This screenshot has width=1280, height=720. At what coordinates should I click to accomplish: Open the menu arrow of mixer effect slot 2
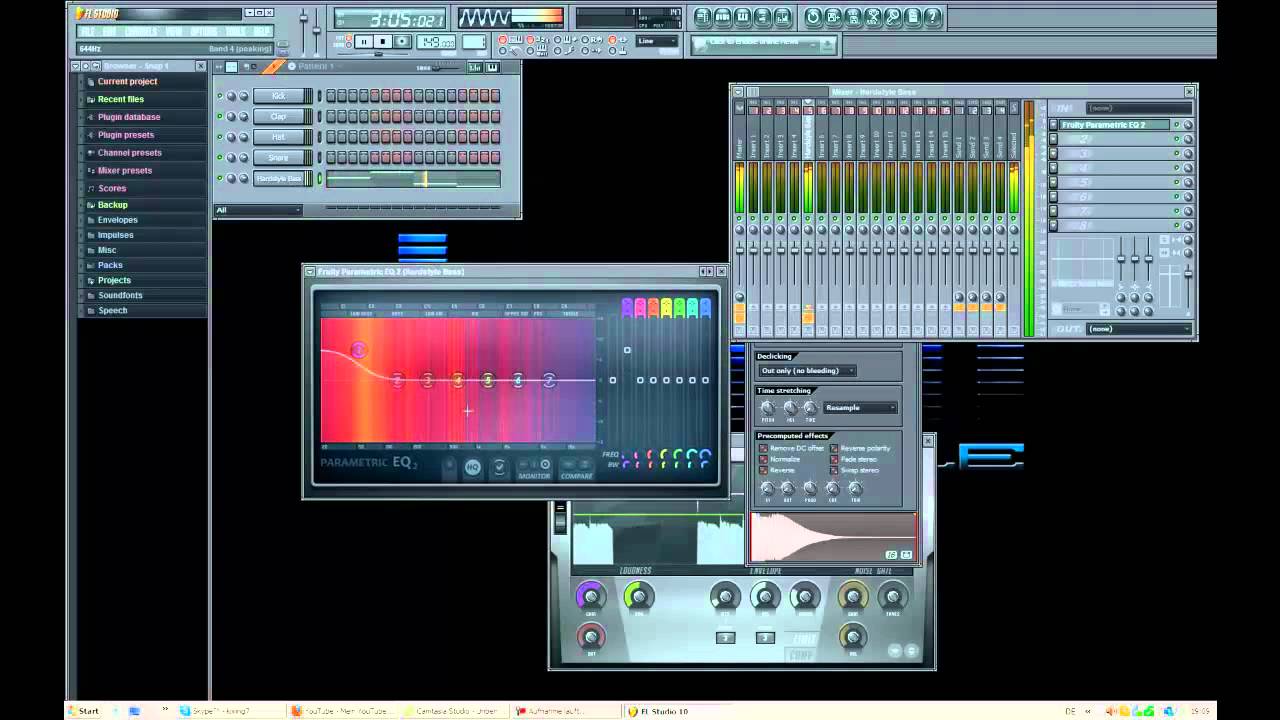1054,139
